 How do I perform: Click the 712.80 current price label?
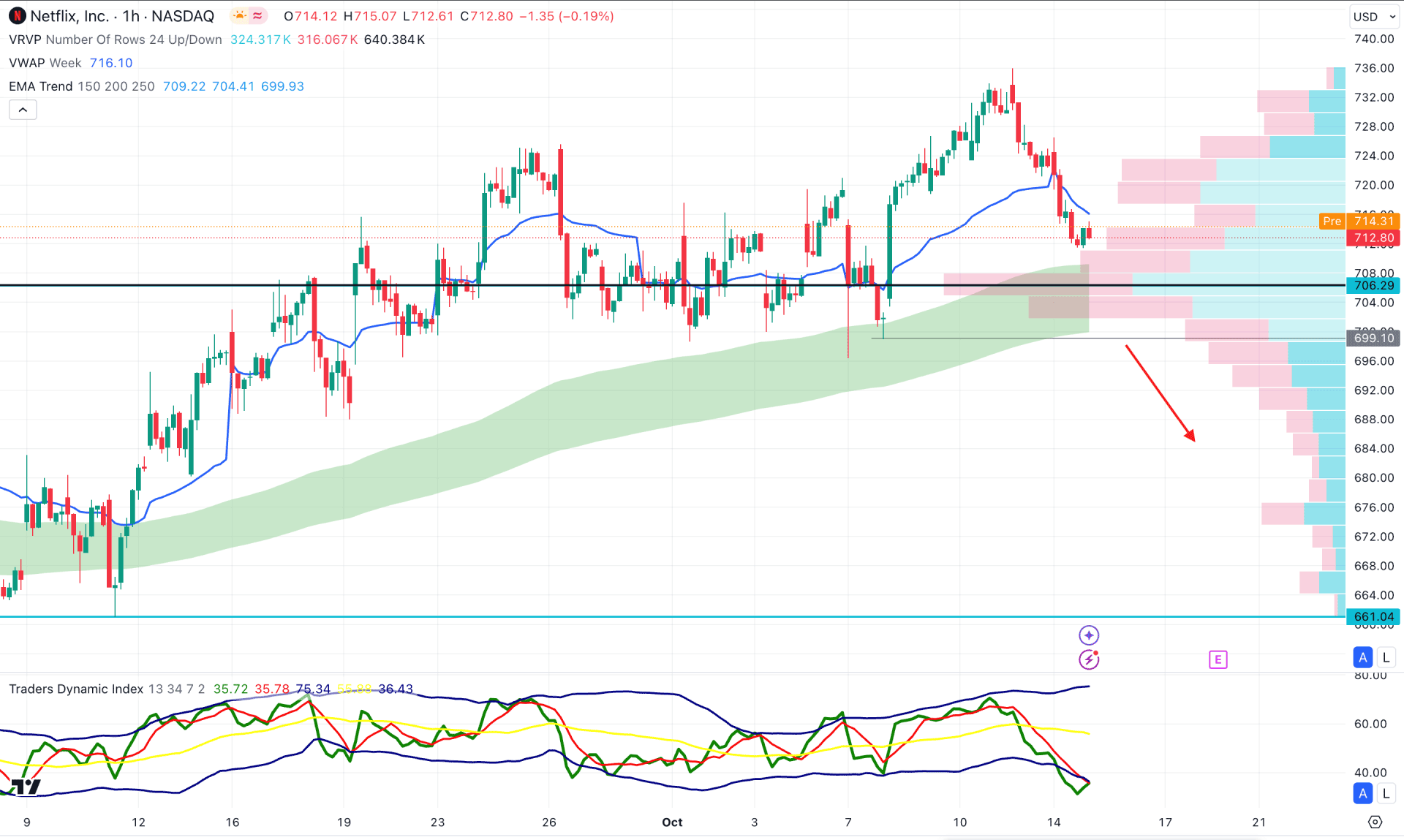tap(1373, 238)
